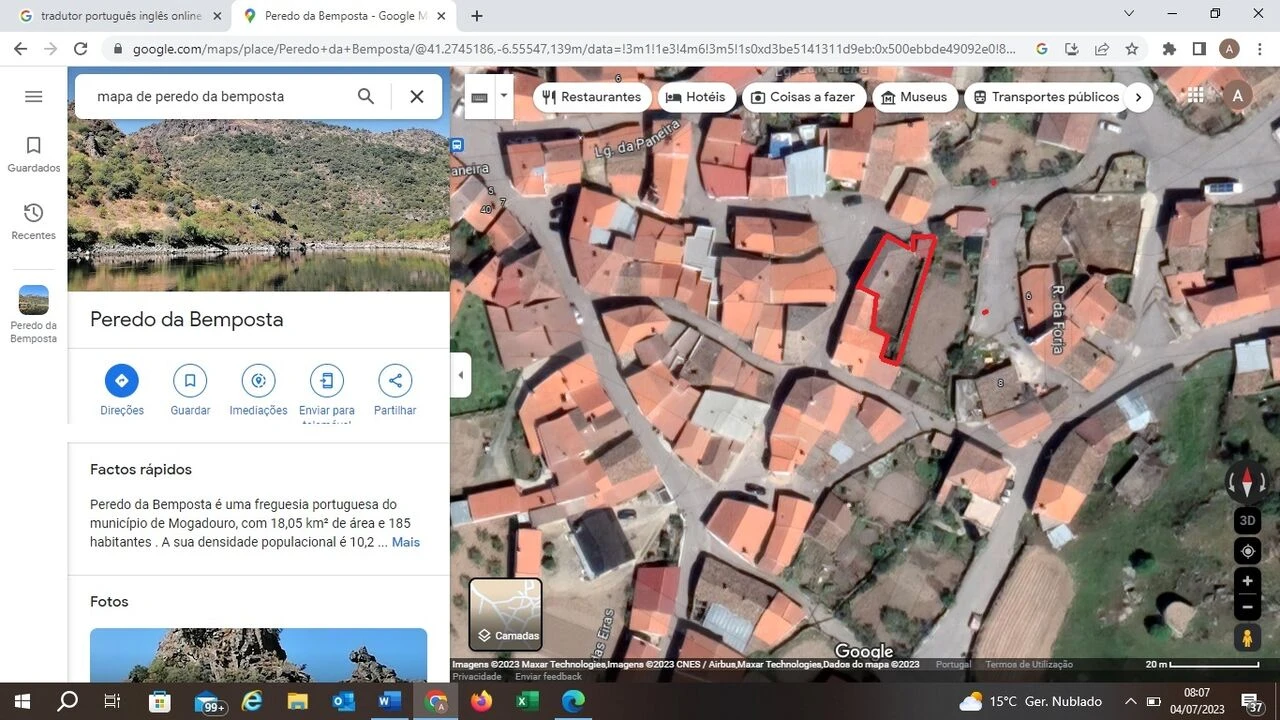Click the Direções icon for Peredo da Bemposta

[x=121, y=381]
